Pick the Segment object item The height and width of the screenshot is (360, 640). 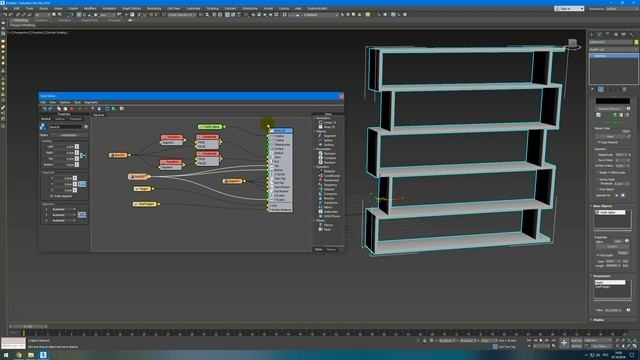327,136
